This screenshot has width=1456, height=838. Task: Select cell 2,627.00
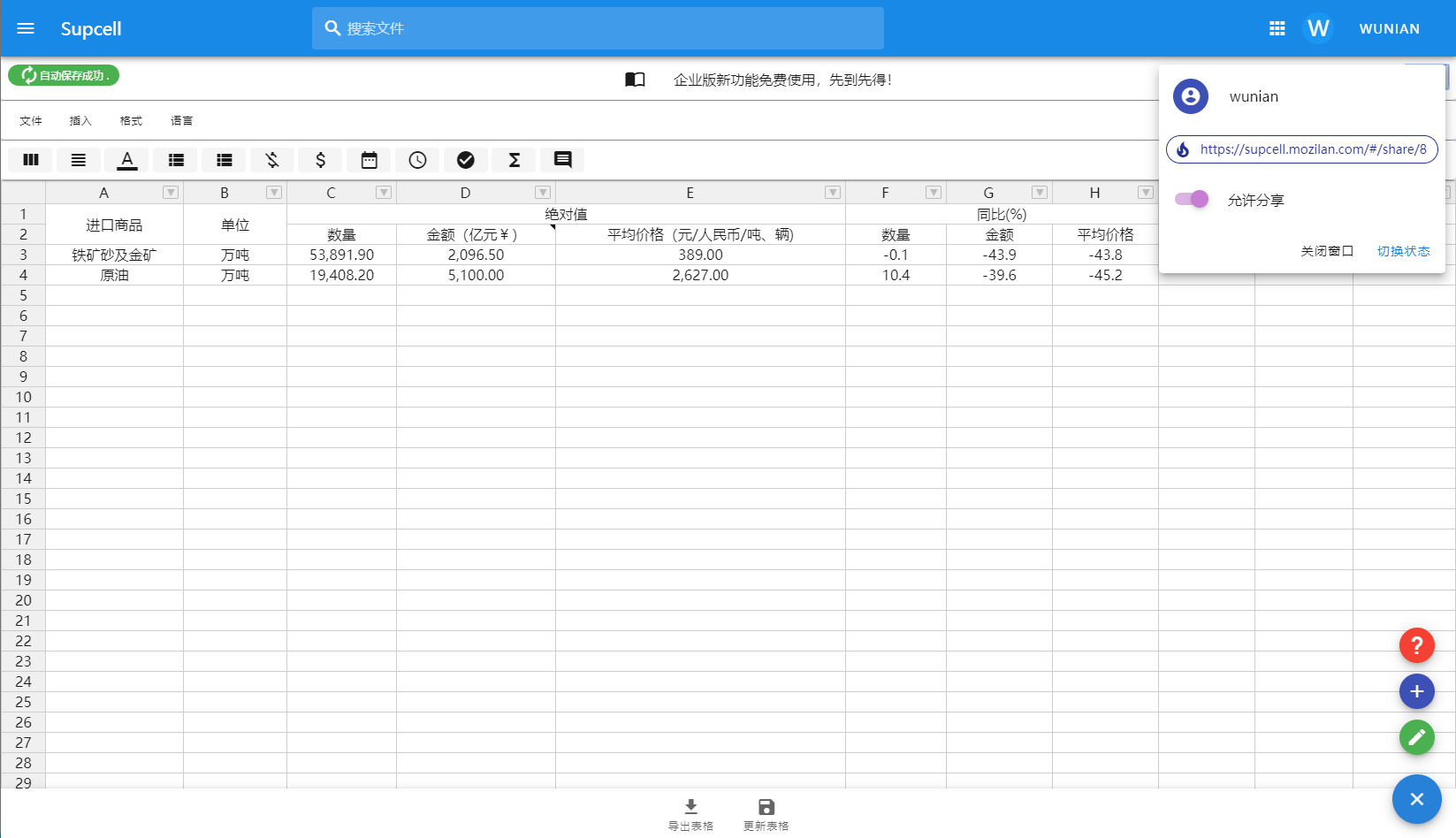[700, 275]
